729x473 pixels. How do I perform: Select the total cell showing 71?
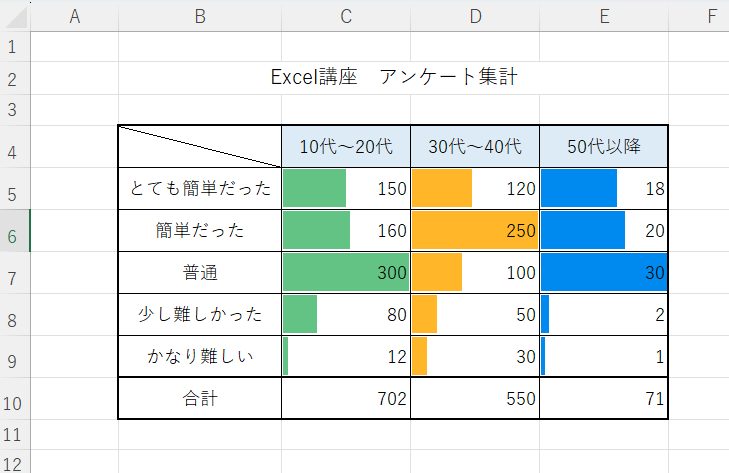tap(604, 398)
